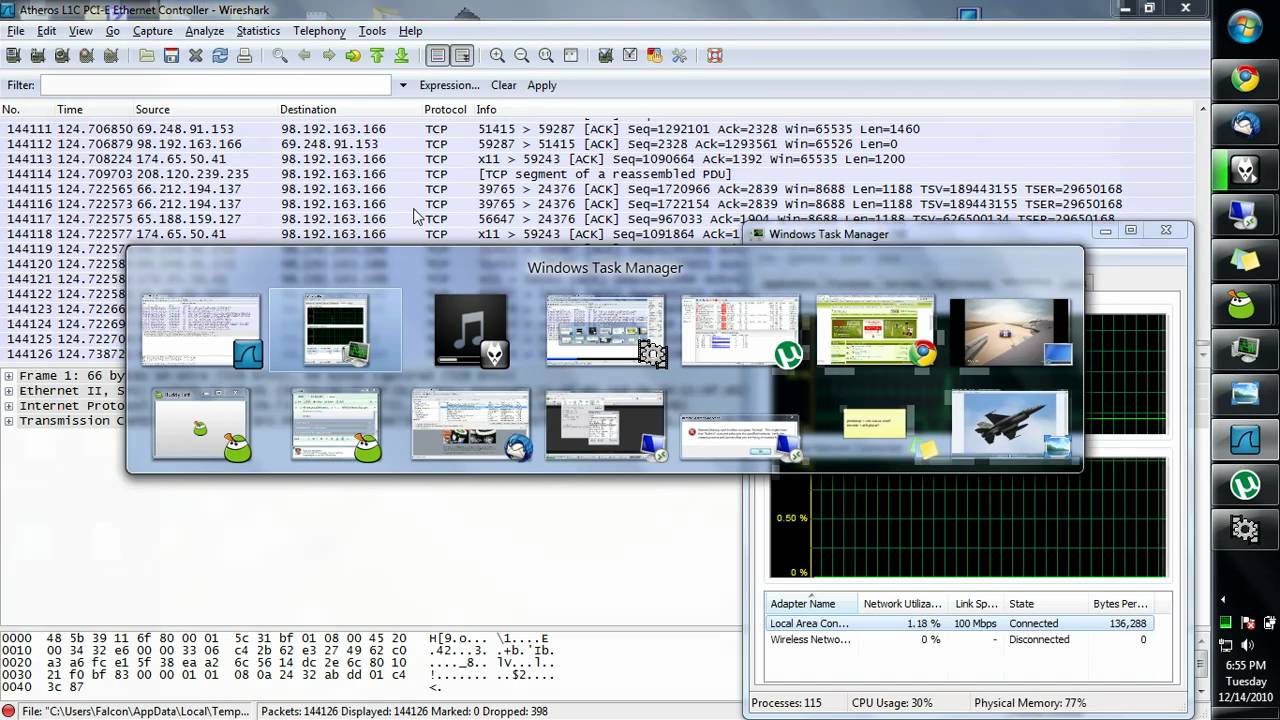Expand the Transmission Control tree node

(9, 421)
